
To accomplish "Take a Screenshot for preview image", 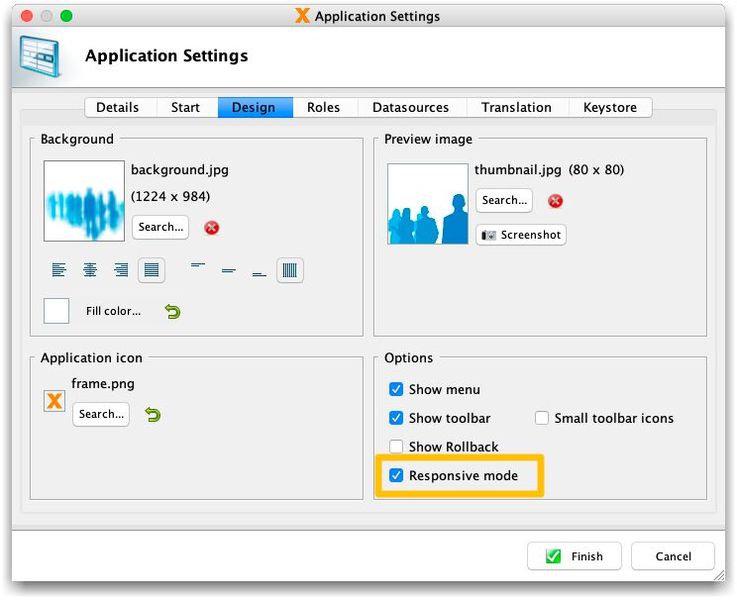I will [x=521, y=235].
